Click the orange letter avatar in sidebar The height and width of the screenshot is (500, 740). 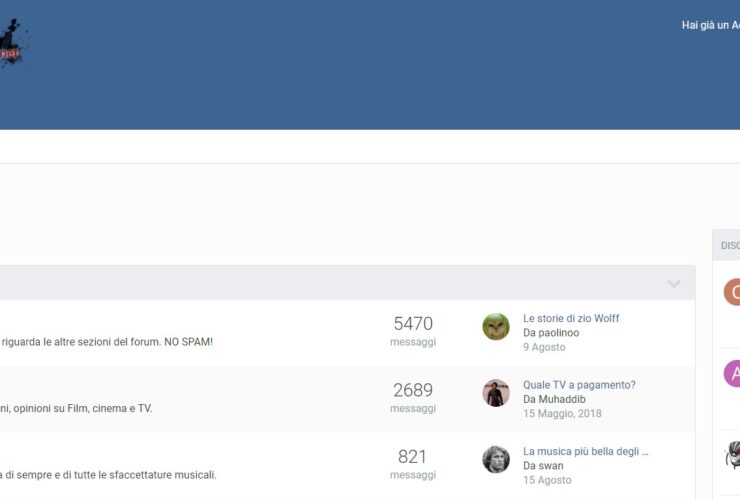pyautogui.click(x=732, y=292)
